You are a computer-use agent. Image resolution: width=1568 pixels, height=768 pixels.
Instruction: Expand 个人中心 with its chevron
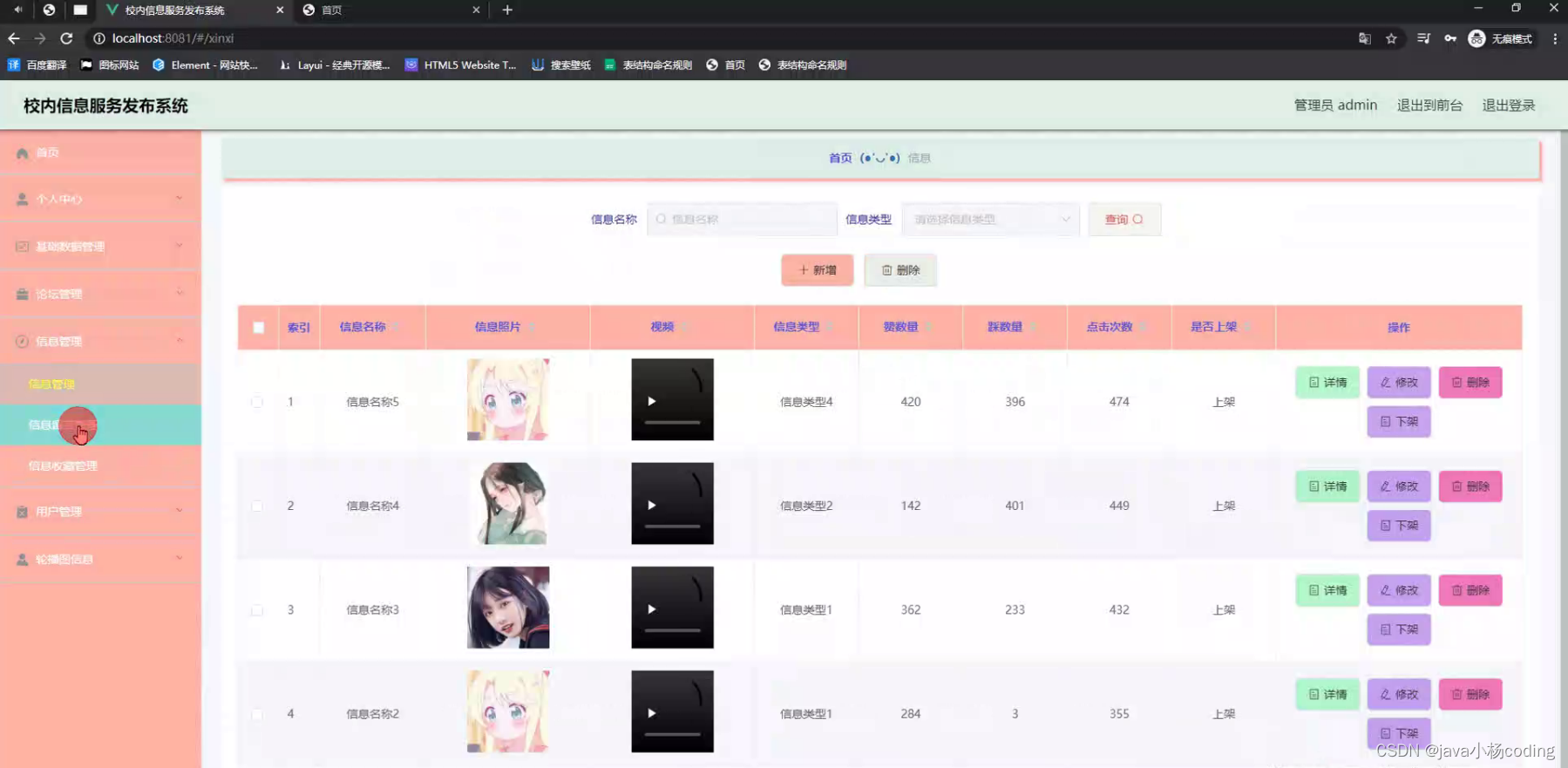[x=180, y=199]
